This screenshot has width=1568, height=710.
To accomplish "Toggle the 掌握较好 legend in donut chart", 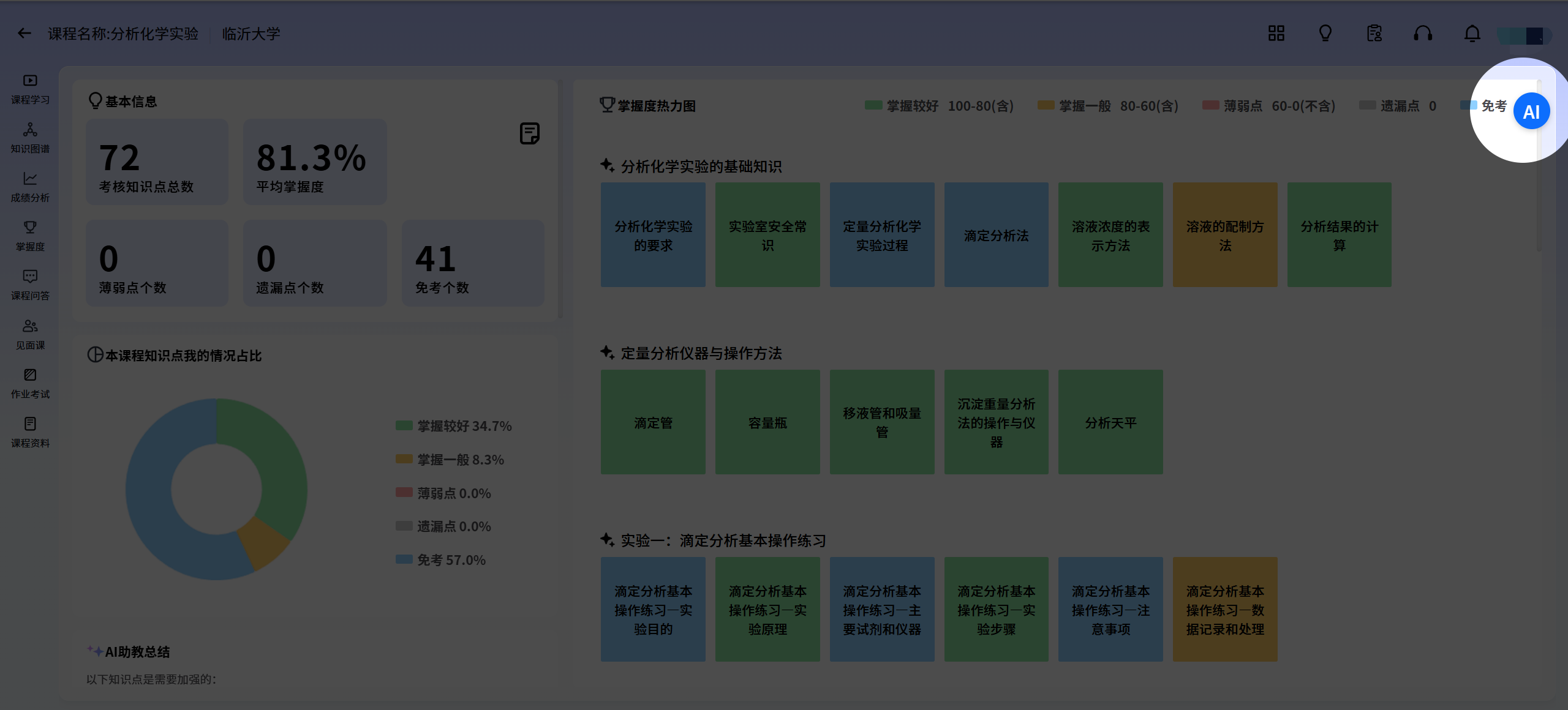I will click(x=453, y=426).
